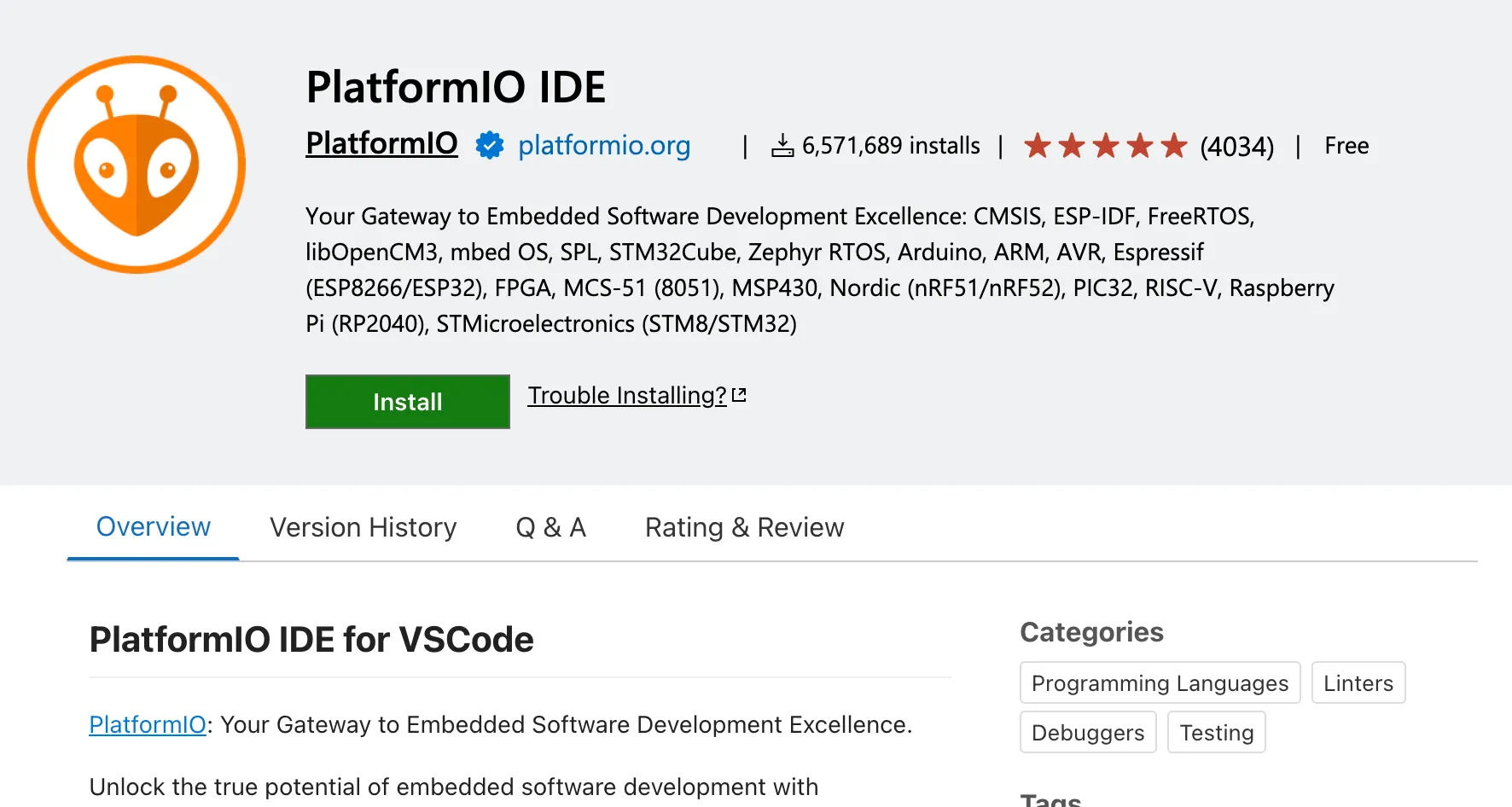Viewport: 1512px width, 807px height.
Task: Open the PlatformIO publisher link
Action: [x=382, y=143]
